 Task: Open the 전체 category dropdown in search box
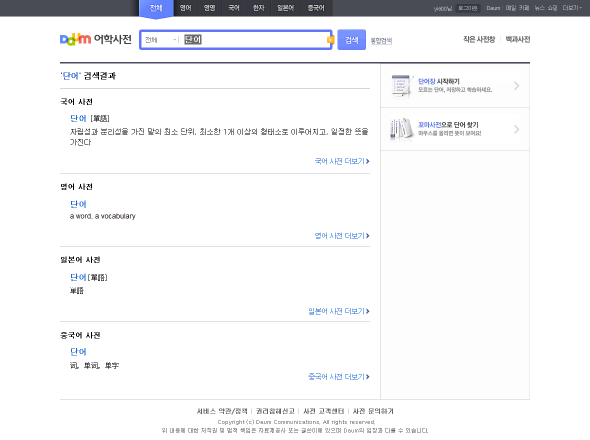(x=161, y=40)
